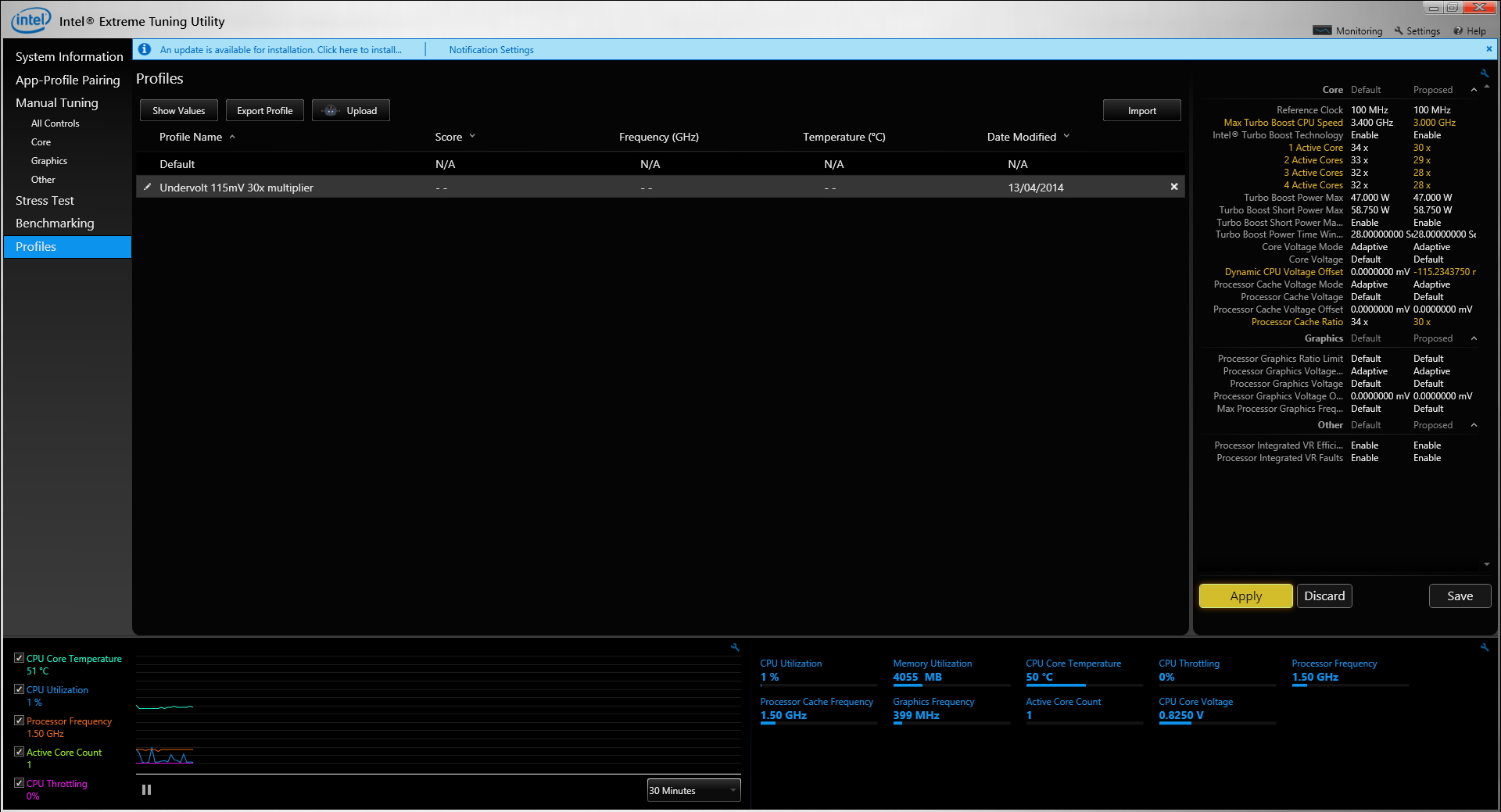This screenshot has height=812, width=1501.
Task: Click Processor Graphics Ratio Limit setting
Action: tap(1281, 359)
